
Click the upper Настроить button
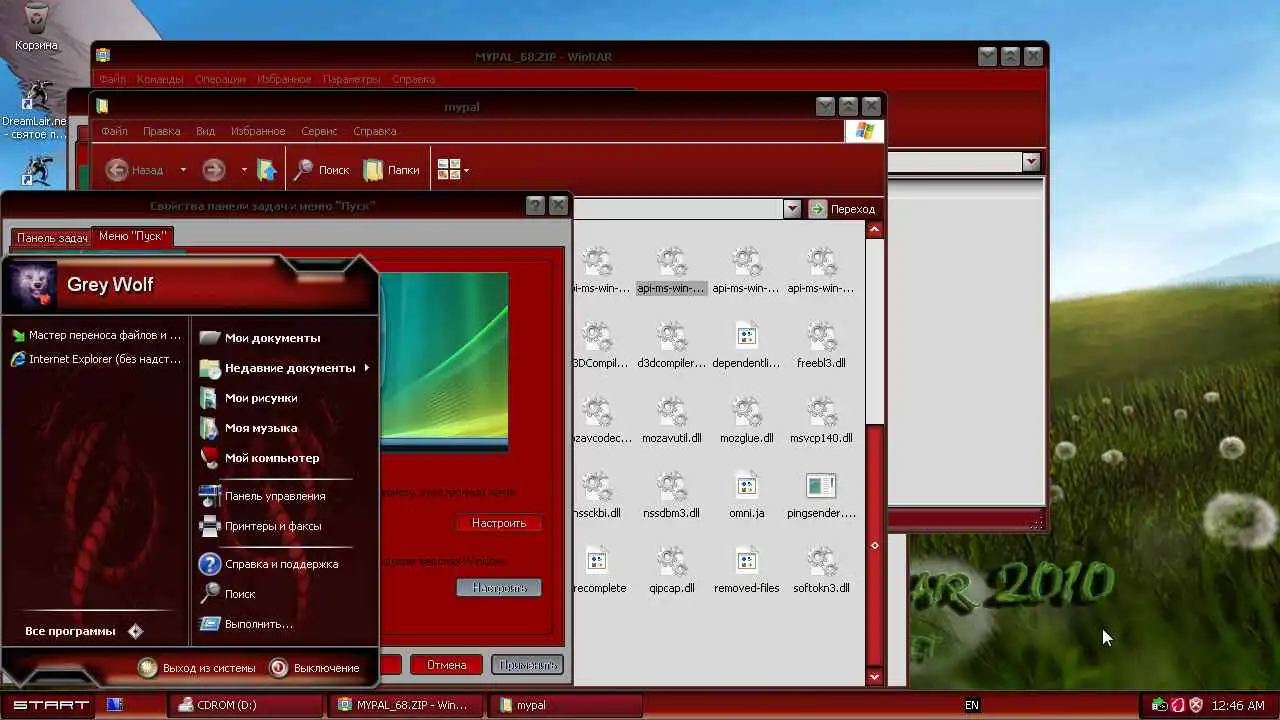(x=499, y=523)
